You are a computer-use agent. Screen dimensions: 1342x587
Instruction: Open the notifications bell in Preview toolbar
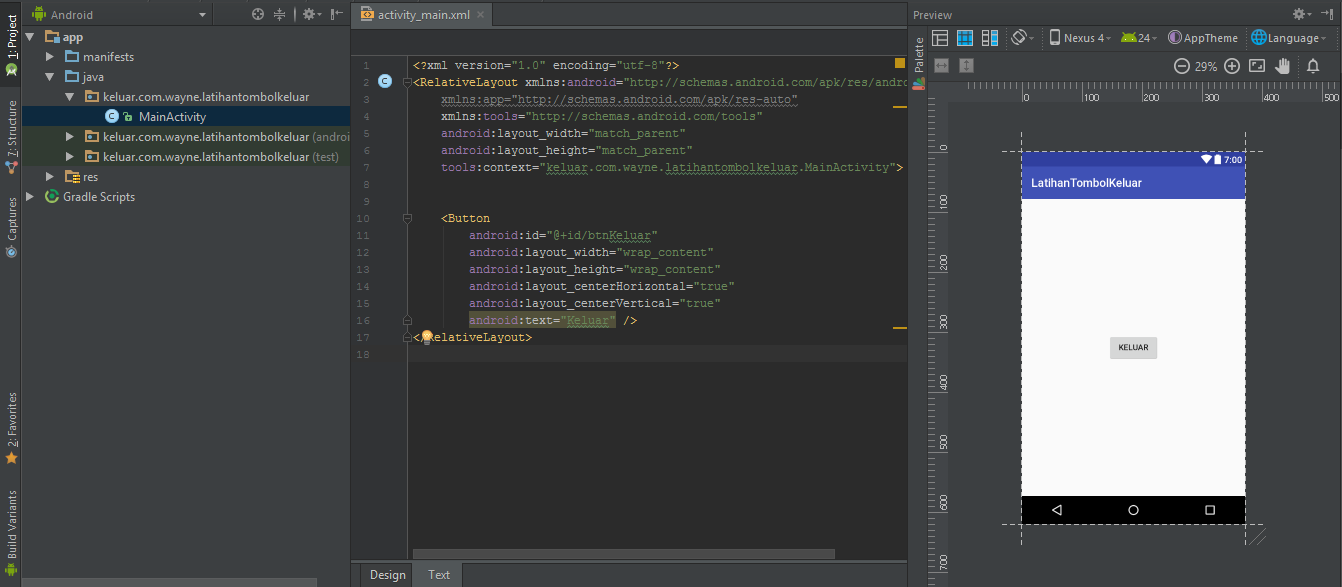pyautogui.click(x=1312, y=66)
